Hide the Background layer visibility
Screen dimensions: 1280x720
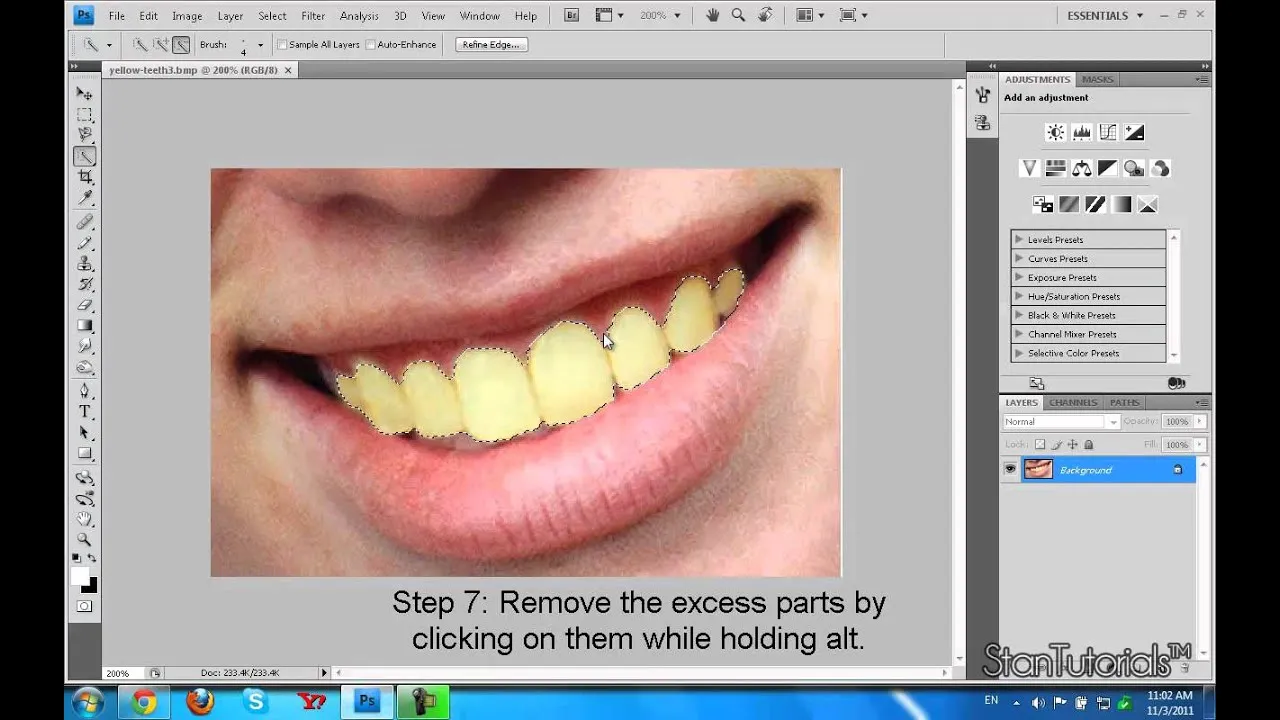(1010, 469)
